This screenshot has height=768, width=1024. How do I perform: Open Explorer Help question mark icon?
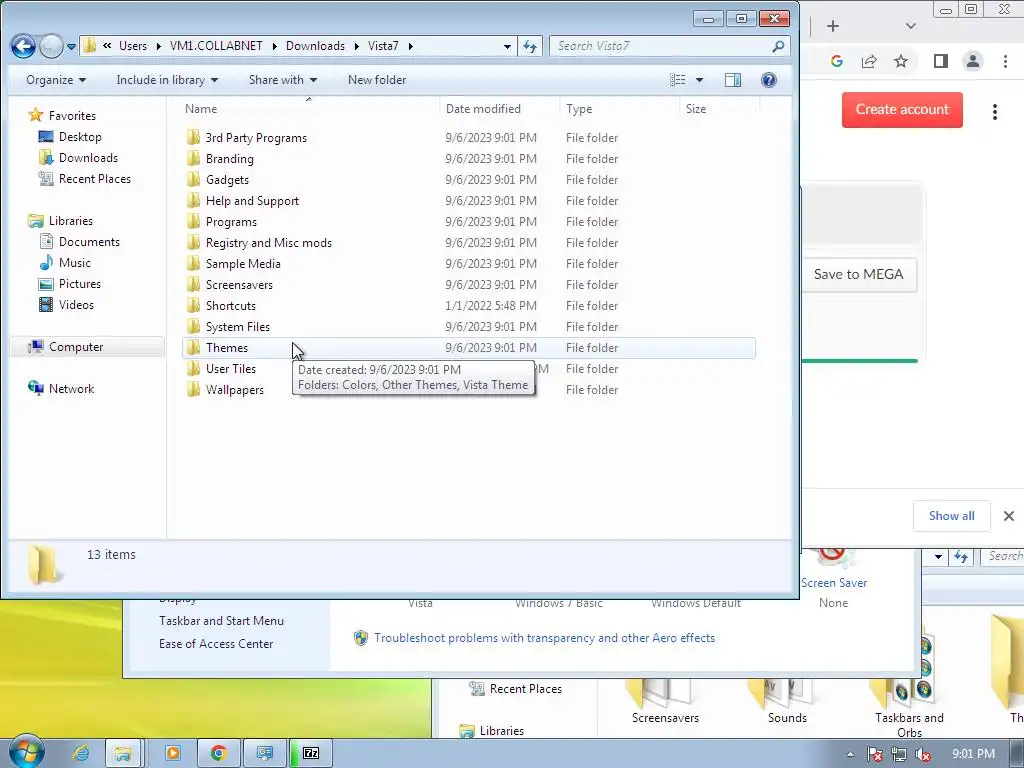tap(769, 80)
